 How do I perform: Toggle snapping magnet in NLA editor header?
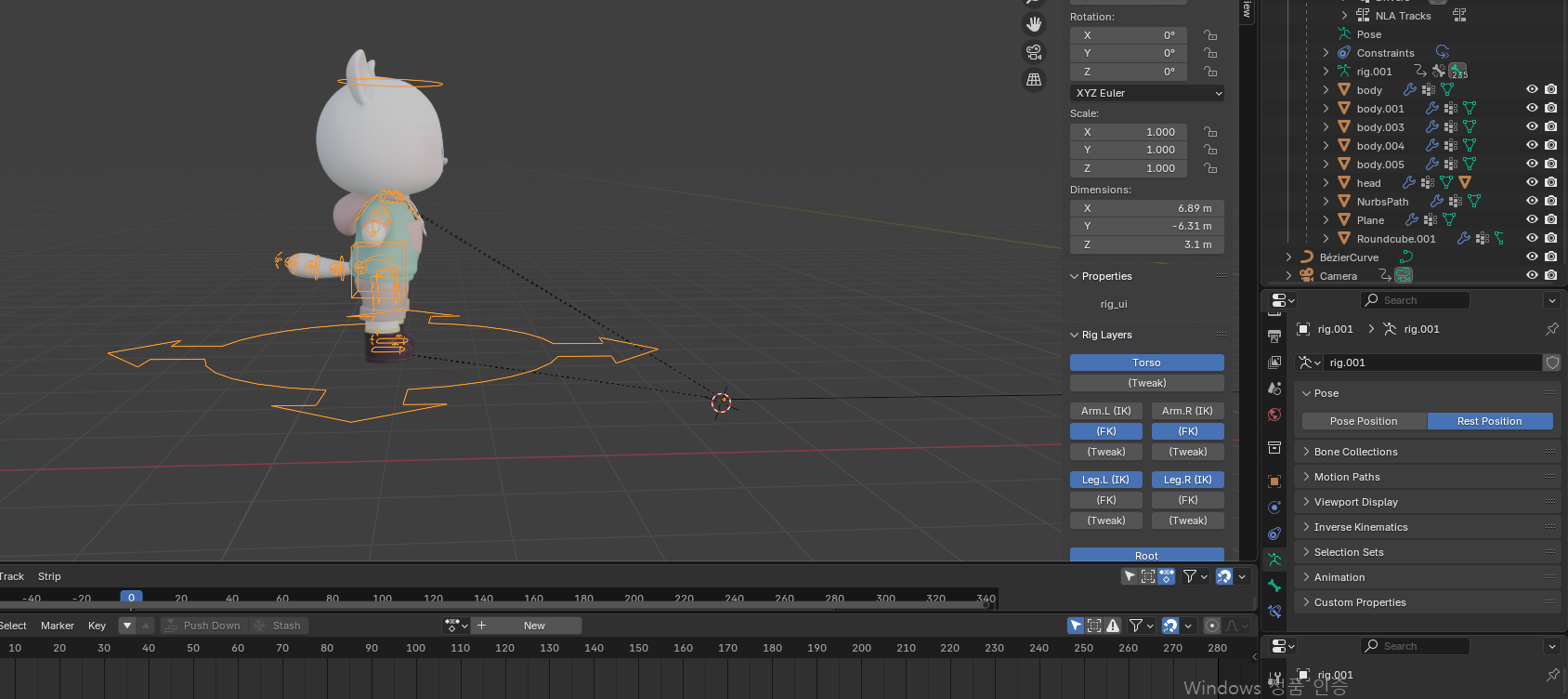tap(1224, 576)
